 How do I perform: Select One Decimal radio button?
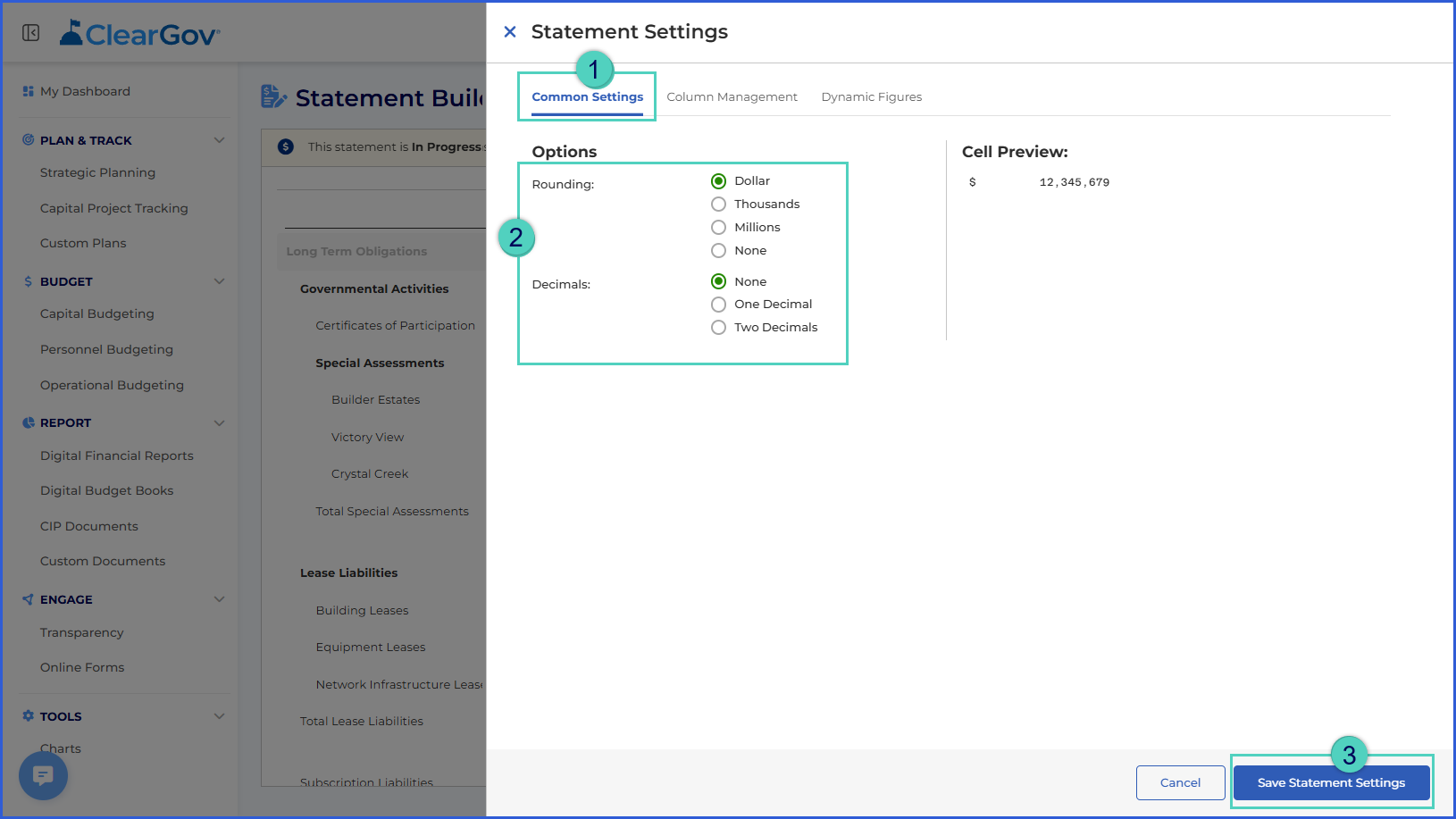click(718, 305)
